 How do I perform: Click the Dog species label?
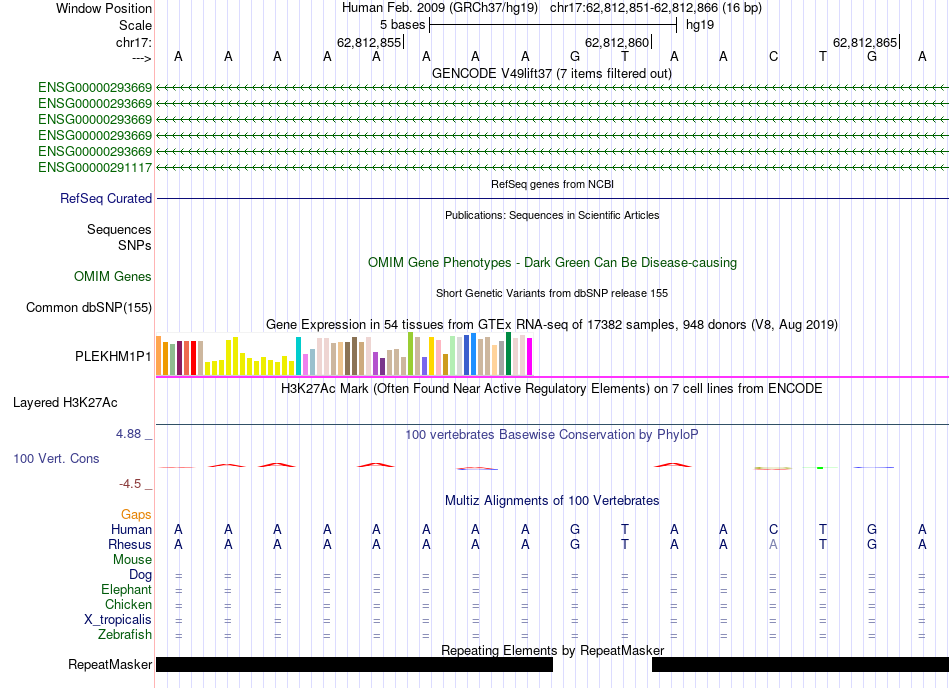(141, 575)
